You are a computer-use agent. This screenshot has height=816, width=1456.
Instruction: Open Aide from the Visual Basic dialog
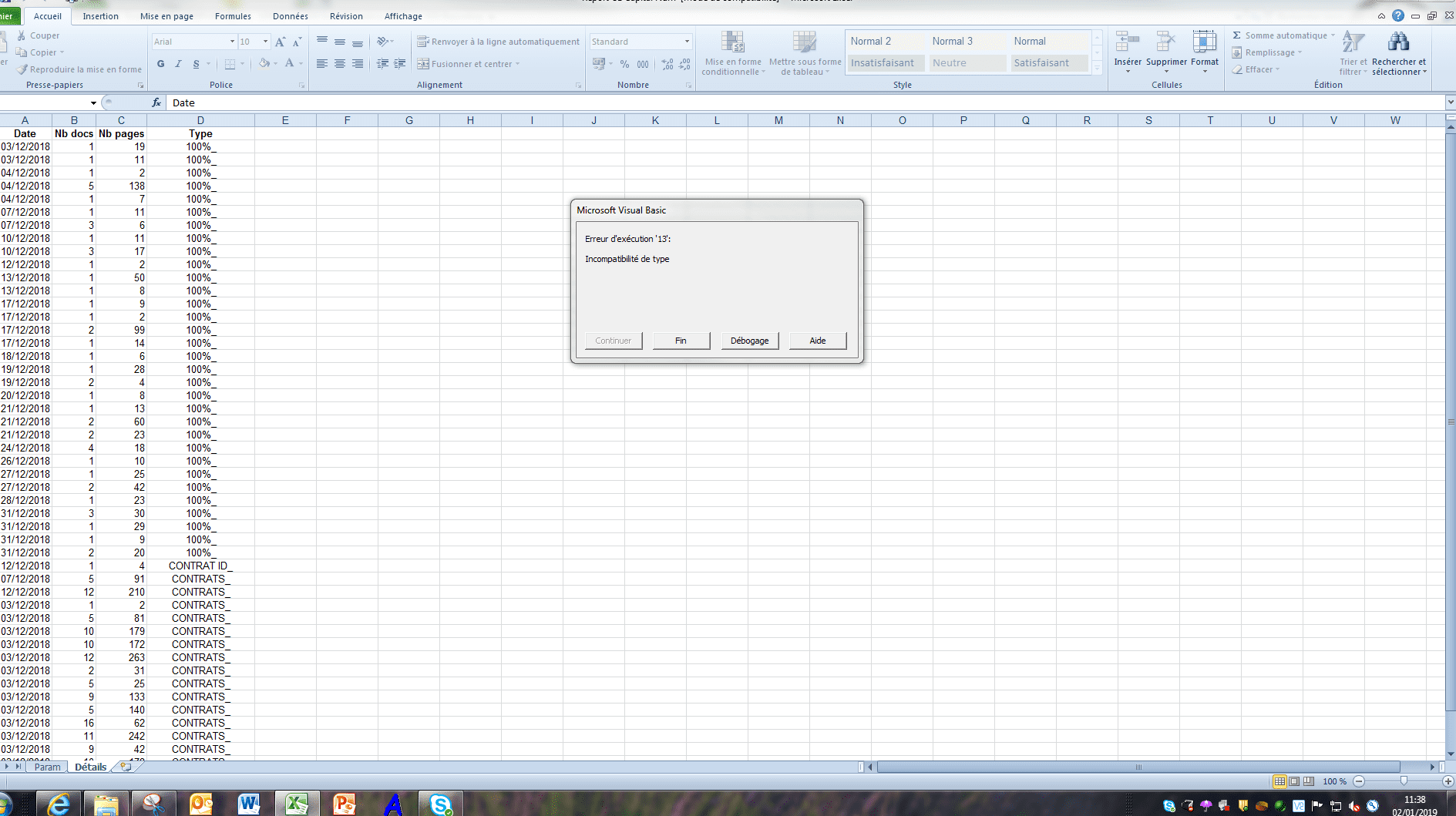point(817,341)
